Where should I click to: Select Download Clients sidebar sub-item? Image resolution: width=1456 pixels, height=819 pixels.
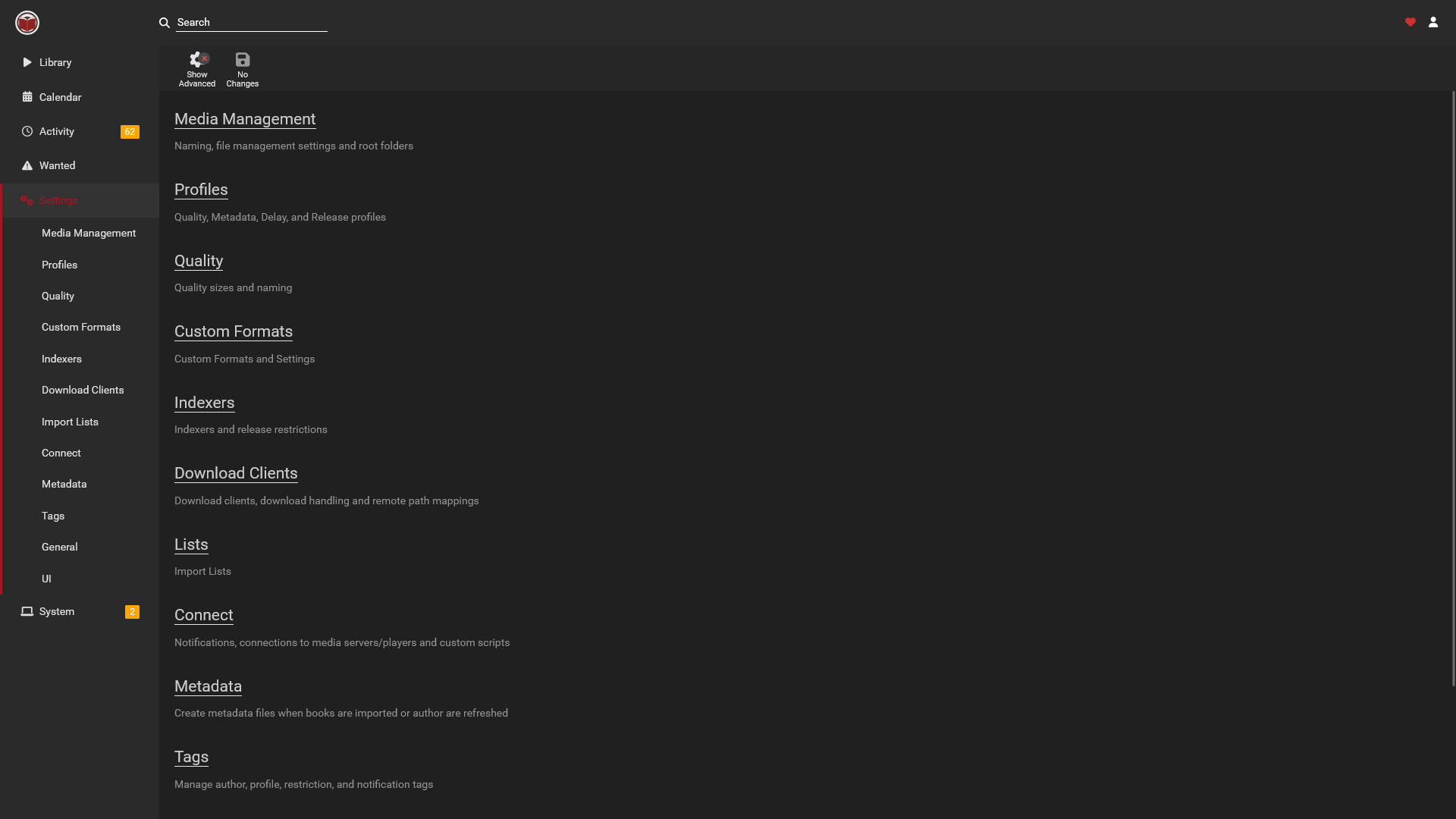(x=83, y=390)
